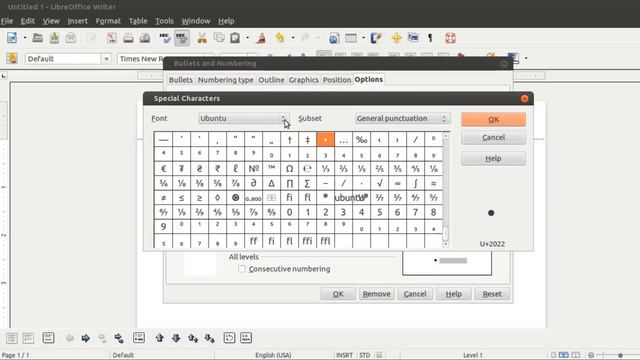Image resolution: width=640 pixels, height=360 pixels.
Task: Click the Insert Table toolbar icon
Action: 351,38
